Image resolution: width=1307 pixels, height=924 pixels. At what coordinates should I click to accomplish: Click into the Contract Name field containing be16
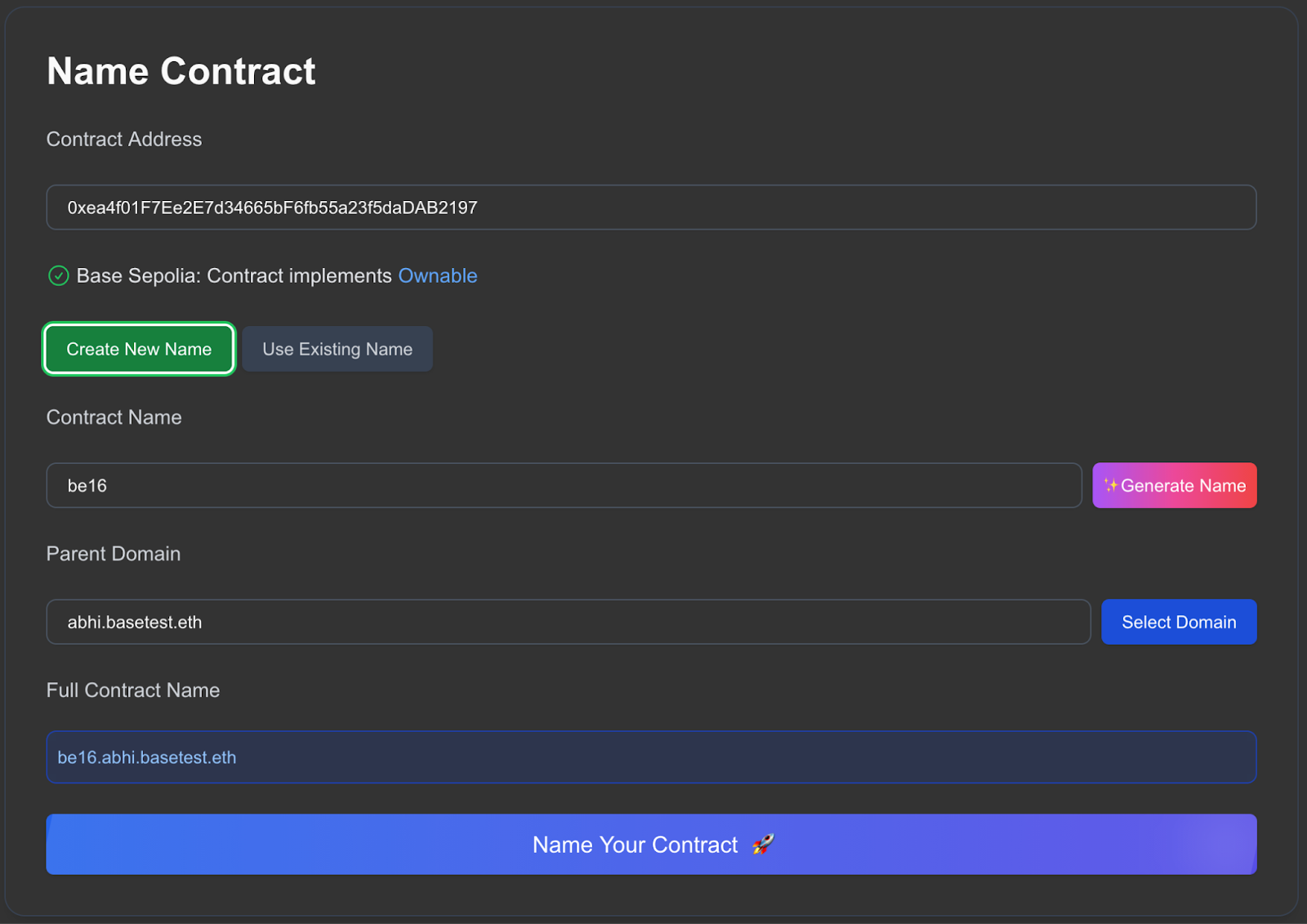[x=564, y=486]
